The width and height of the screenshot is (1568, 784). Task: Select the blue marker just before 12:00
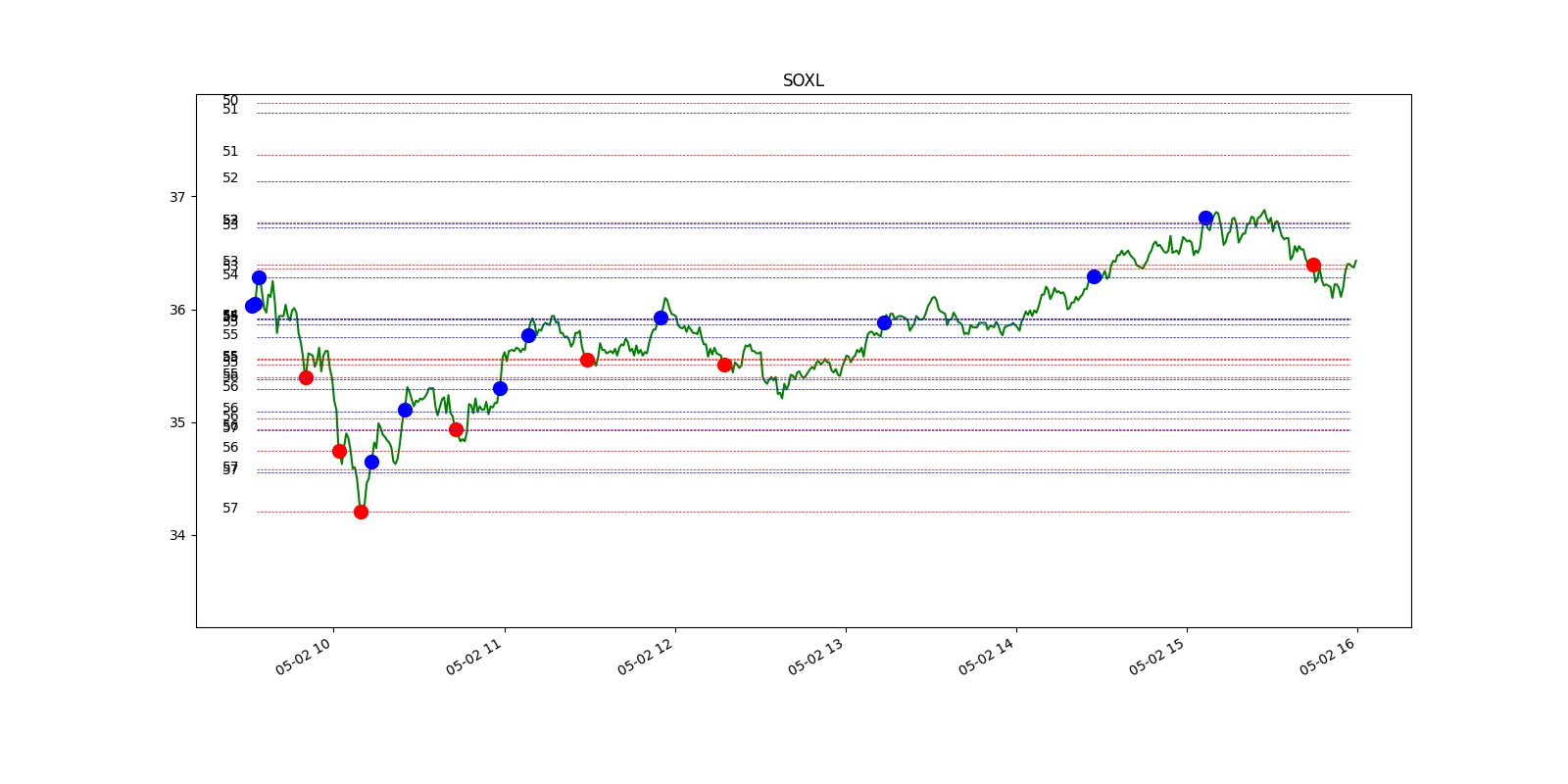pyautogui.click(x=661, y=318)
